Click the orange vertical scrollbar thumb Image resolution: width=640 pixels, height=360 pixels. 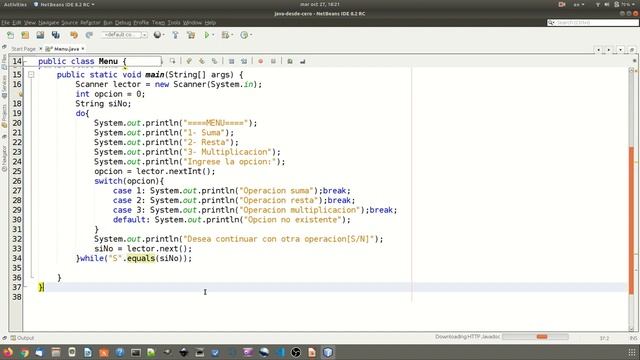coord(631,220)
